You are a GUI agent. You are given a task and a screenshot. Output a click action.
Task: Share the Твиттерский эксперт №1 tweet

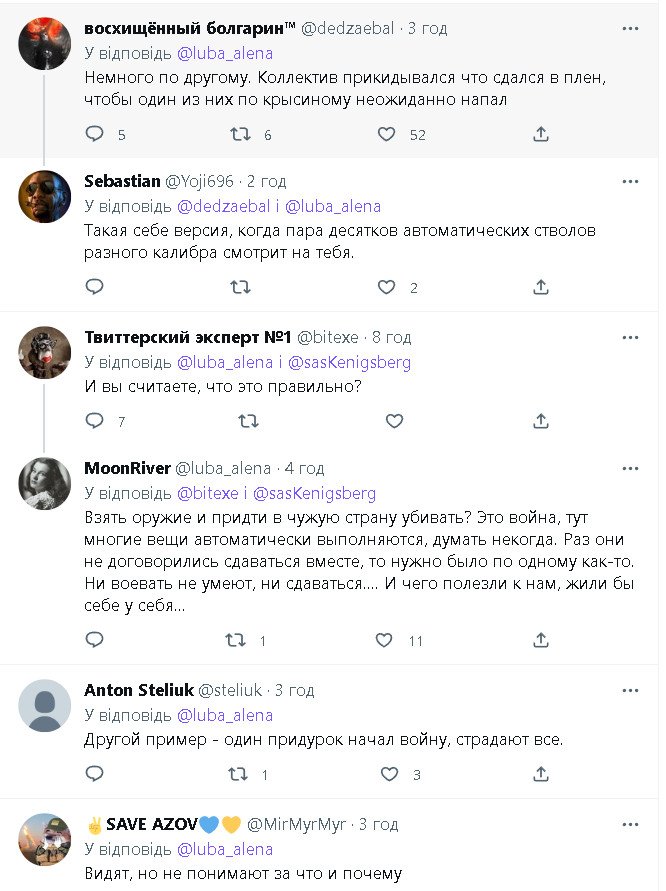(x=540, y=421)
